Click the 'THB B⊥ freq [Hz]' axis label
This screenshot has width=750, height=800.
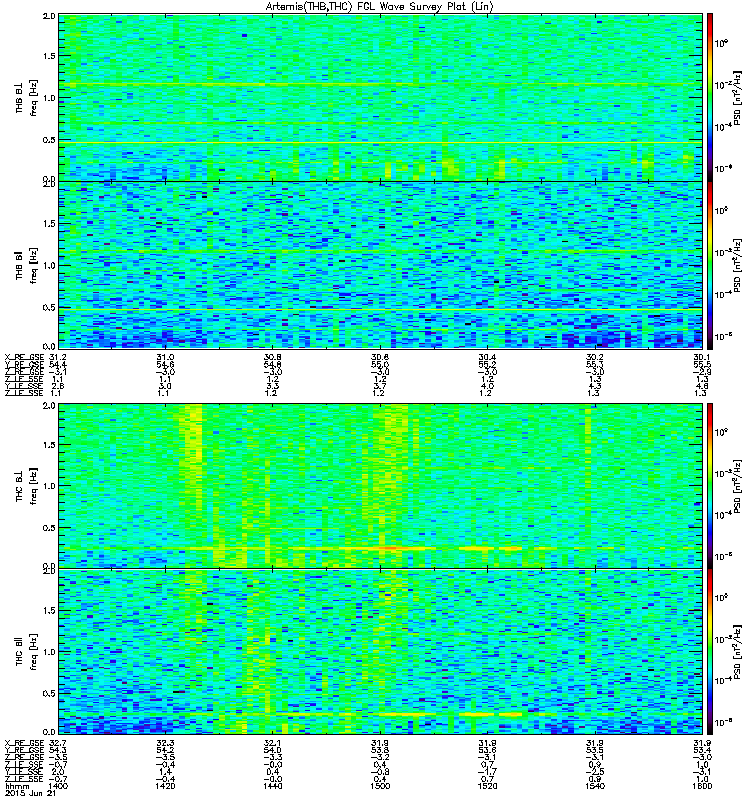(27, 98)
